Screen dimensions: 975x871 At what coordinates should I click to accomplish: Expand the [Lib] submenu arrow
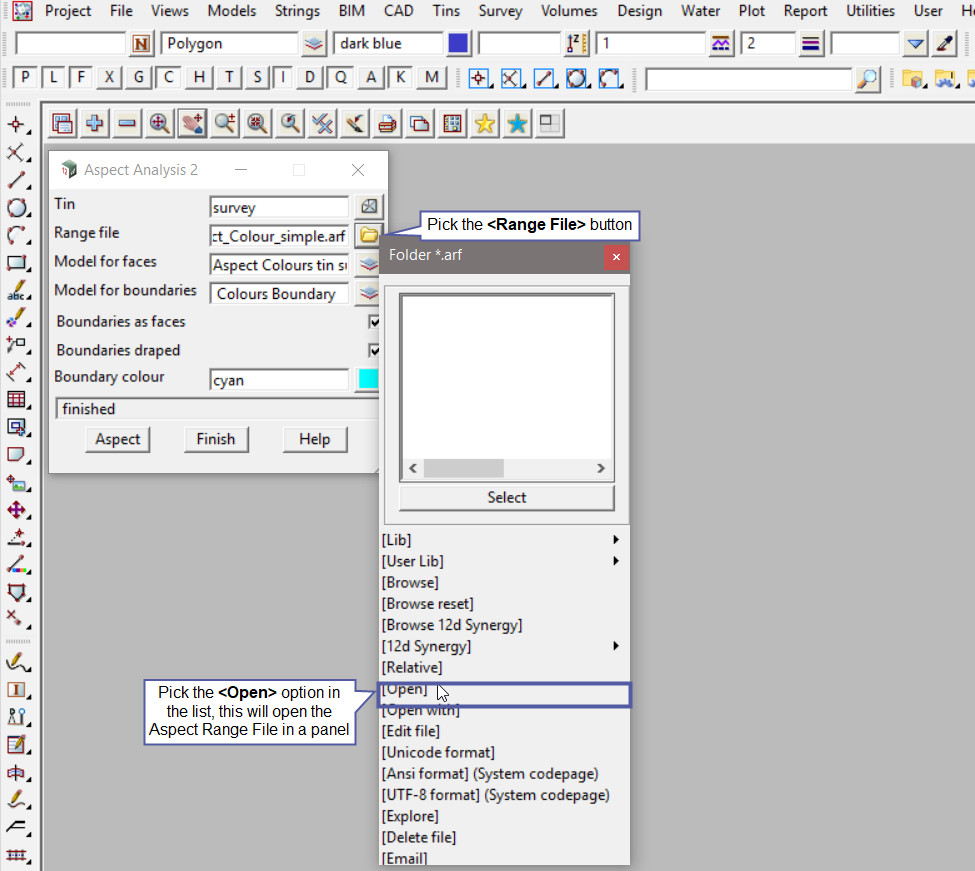pyautogui.click(x=616, y=540)
